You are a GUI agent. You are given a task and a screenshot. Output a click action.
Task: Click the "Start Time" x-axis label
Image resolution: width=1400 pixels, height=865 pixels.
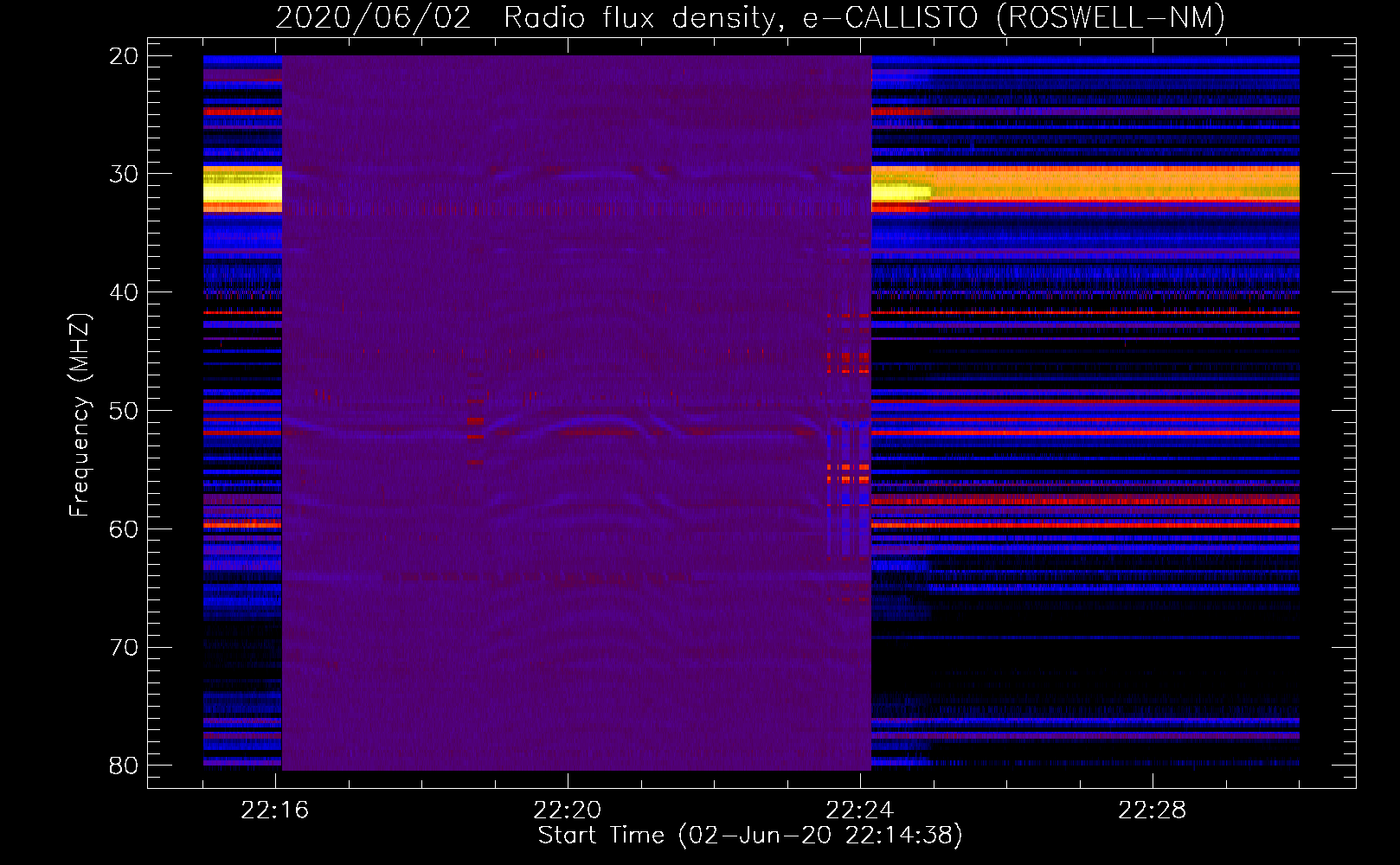click(749, 836)
